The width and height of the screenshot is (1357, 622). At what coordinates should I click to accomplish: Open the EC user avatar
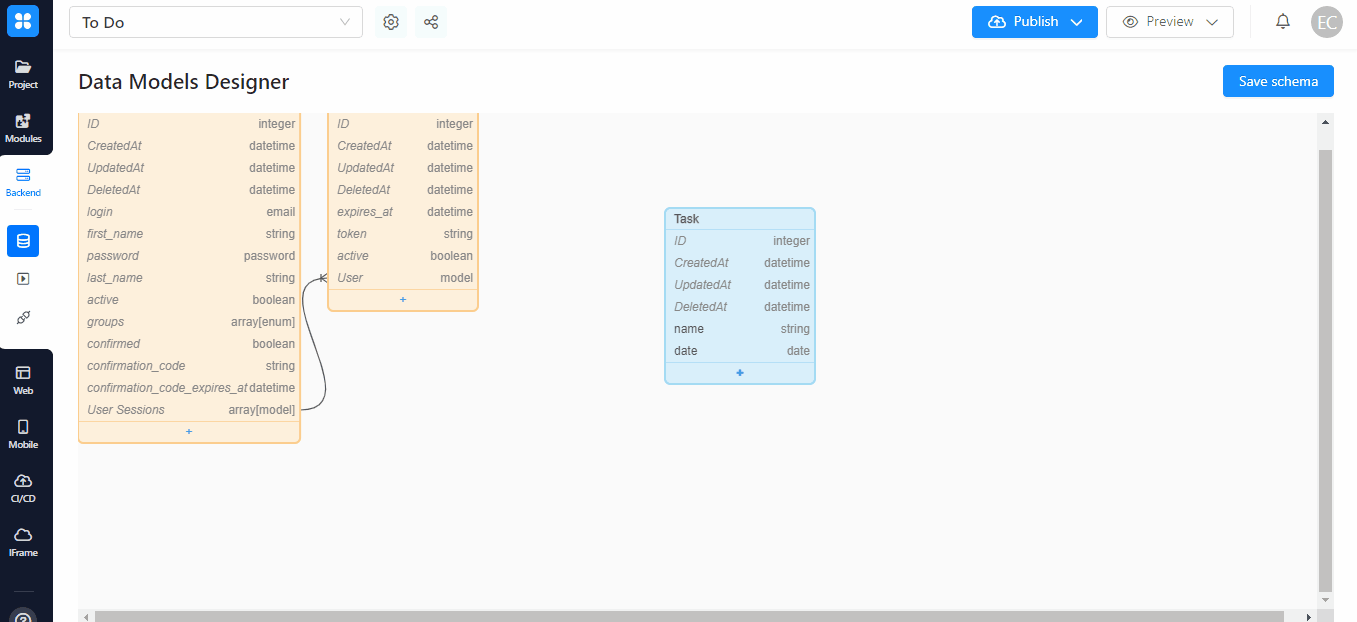[x=1327, y=22]
